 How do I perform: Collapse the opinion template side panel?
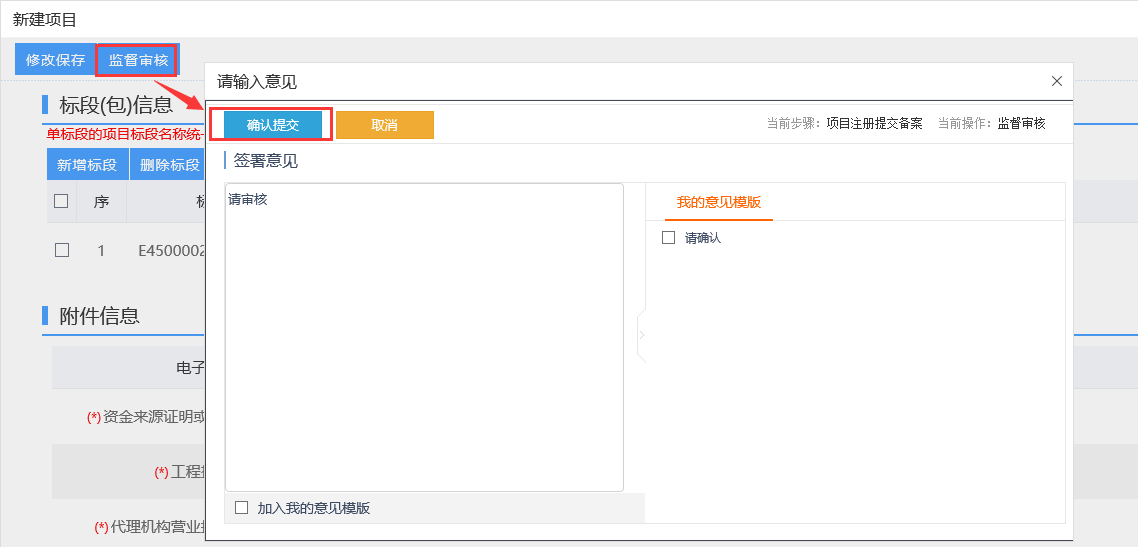coord(641,336)
